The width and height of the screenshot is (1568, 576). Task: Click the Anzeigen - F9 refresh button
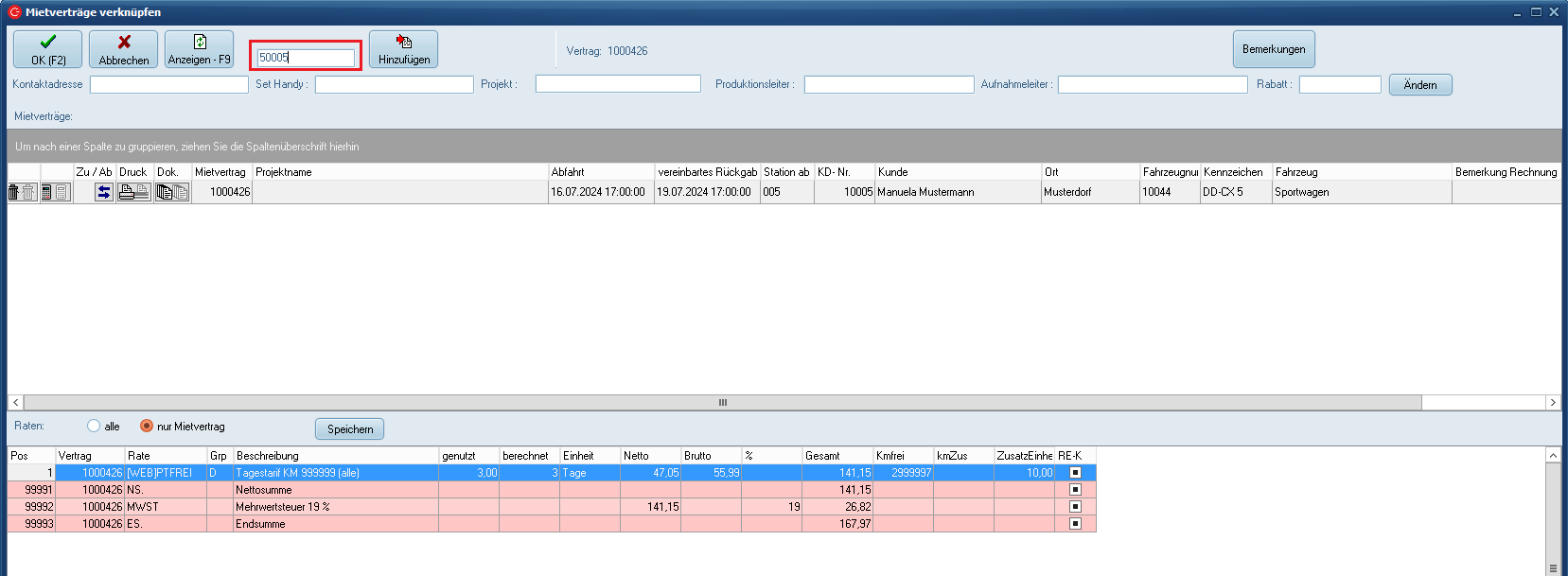(x=199, y=49)
